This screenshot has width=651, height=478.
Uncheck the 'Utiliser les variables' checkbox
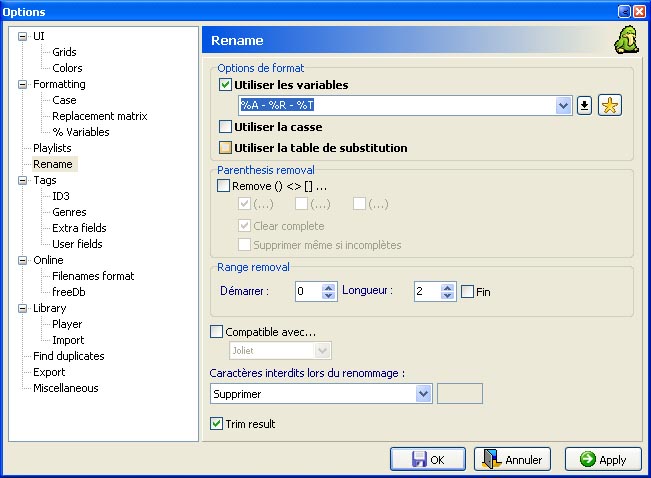[x=225, y=86]
